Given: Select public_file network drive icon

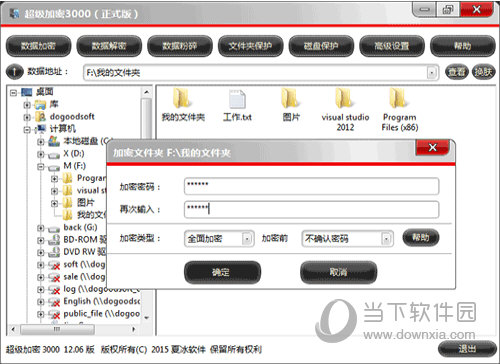Looking at the screenshot, I should tap(54, 314).
